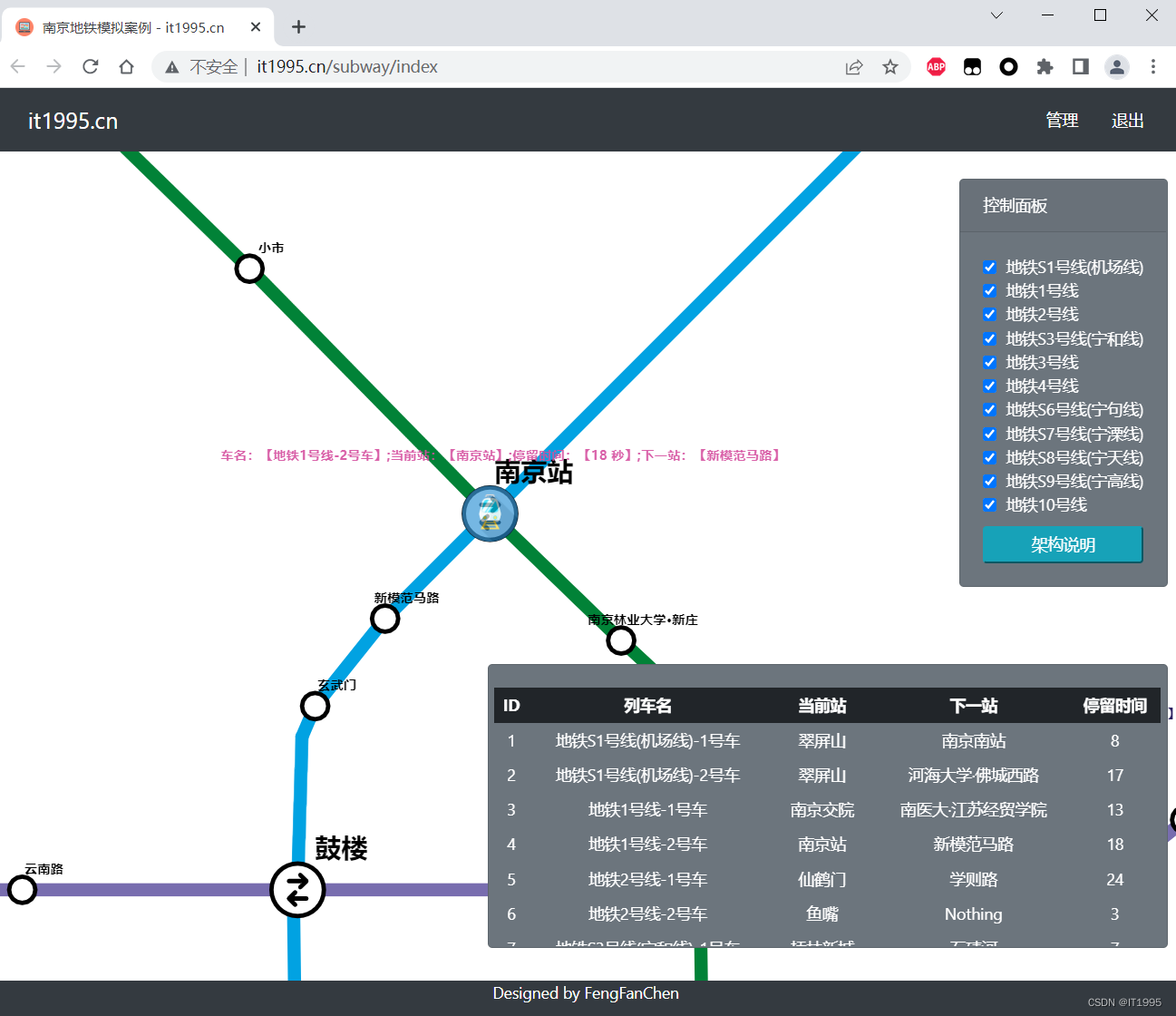This screenshot has height=1016, width=1176.
Task: Share this page via the share icon
Action: pyautogui.click(x=854, y=67)
